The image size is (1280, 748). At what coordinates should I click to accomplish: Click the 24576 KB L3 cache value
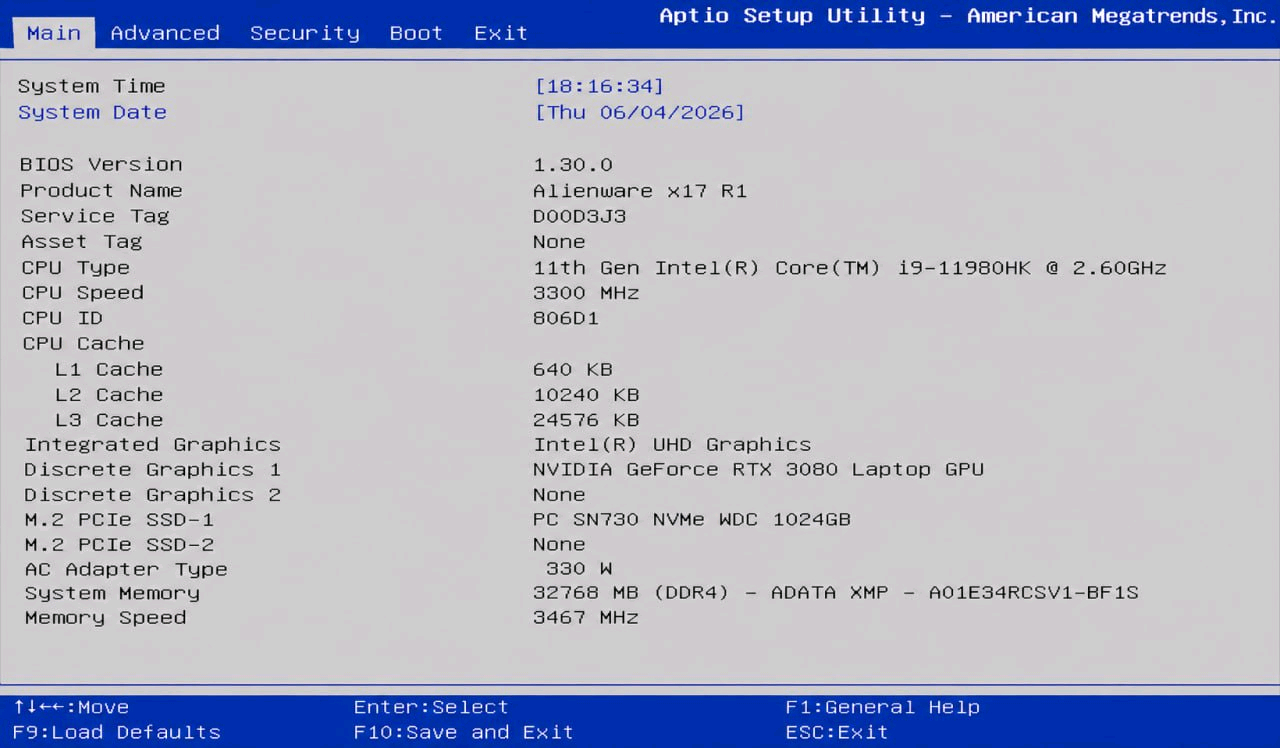click(586, 420)
